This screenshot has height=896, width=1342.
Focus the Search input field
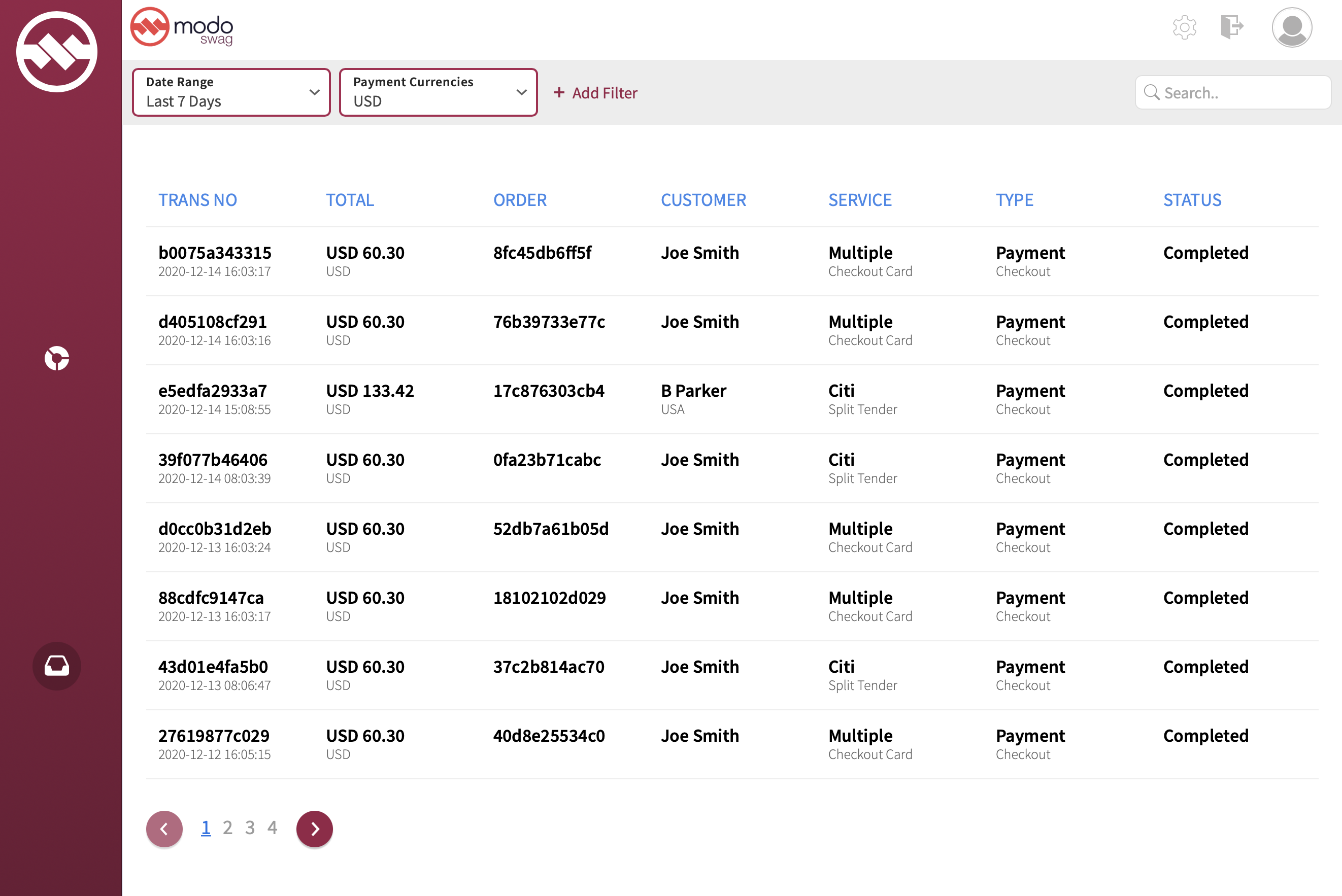coord(1240,92)
